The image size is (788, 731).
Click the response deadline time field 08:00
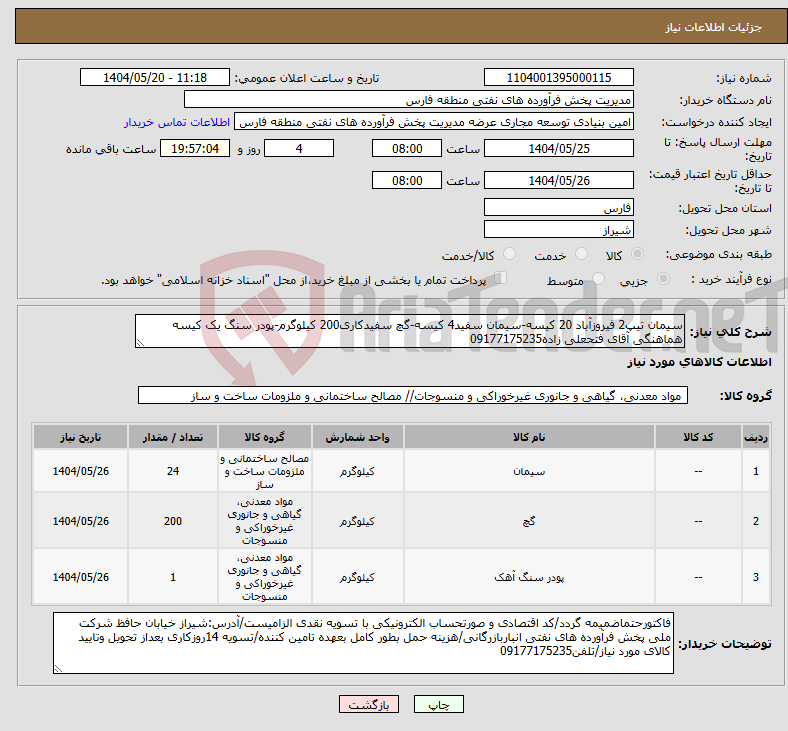click(x=407, y=149)
